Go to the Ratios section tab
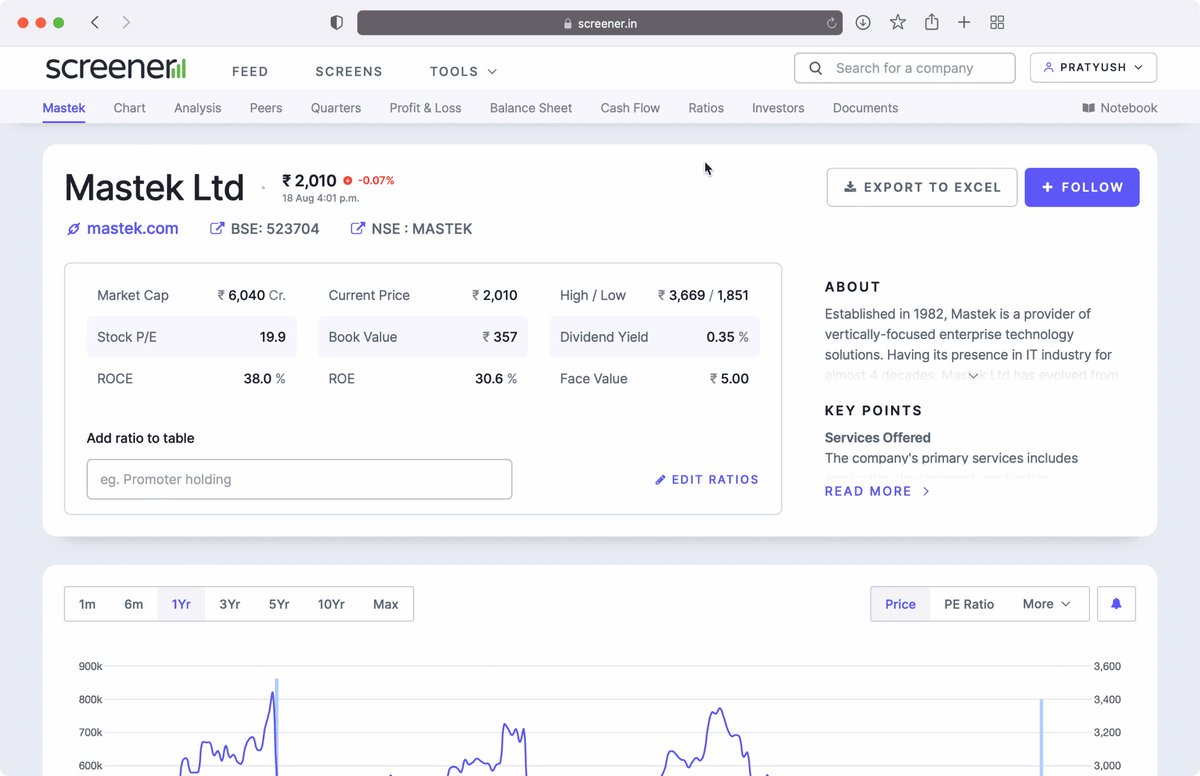The height and width of the screenshot is (776, 1200). click(706, 108)
